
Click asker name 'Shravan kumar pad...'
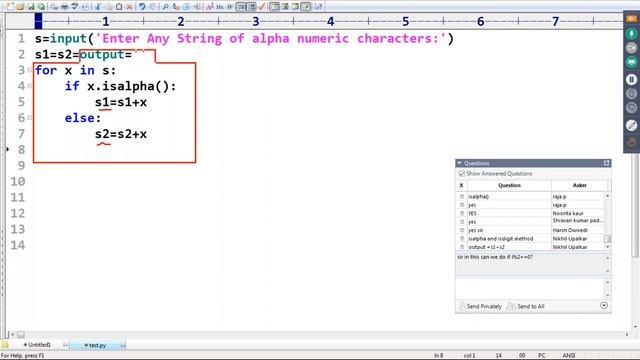(x=578, y=221)
